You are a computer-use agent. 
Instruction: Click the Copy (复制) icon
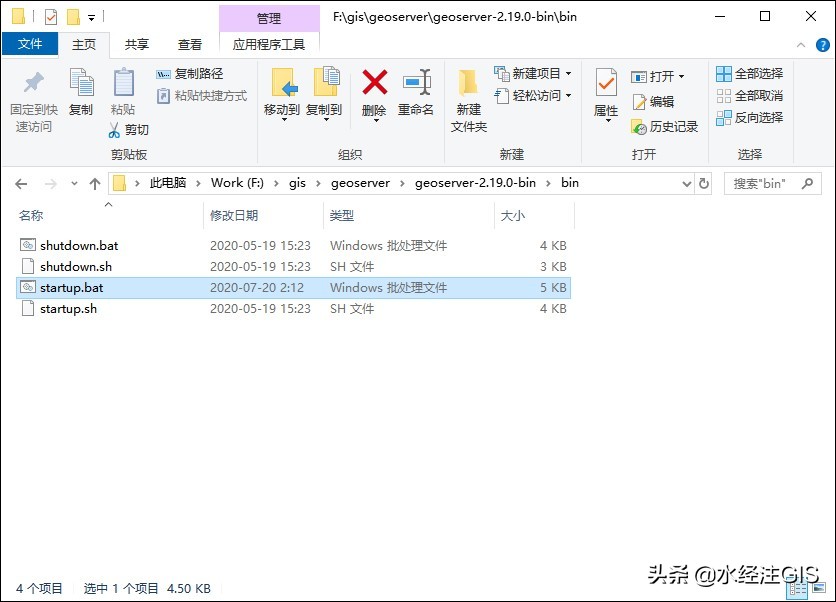[x=82, y=82]
